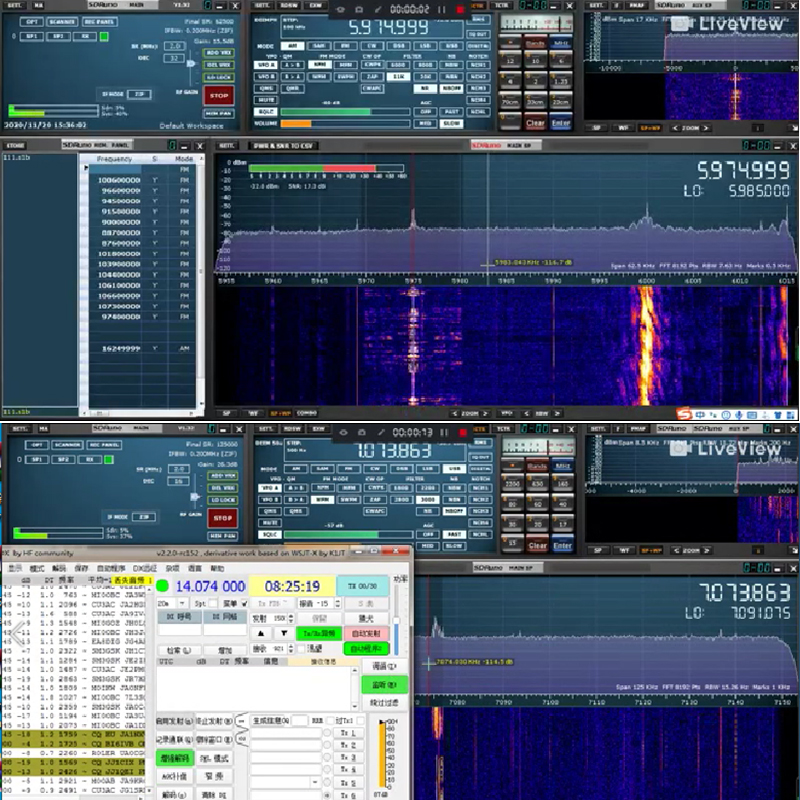This screenshot has width=800, height=800.
Task: Select USB mode in the 7.073 MHz RX control
Action: [454, 468]
